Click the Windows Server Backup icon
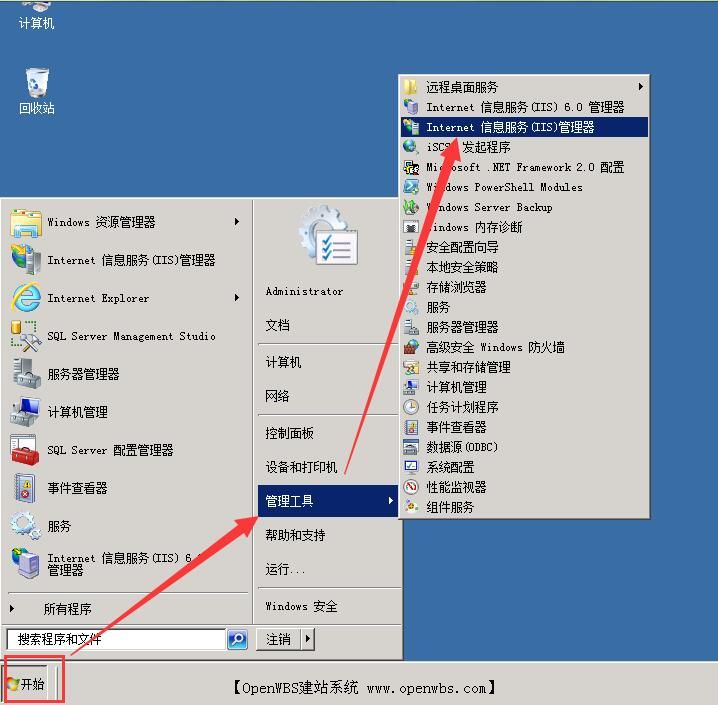 (411, 207)
